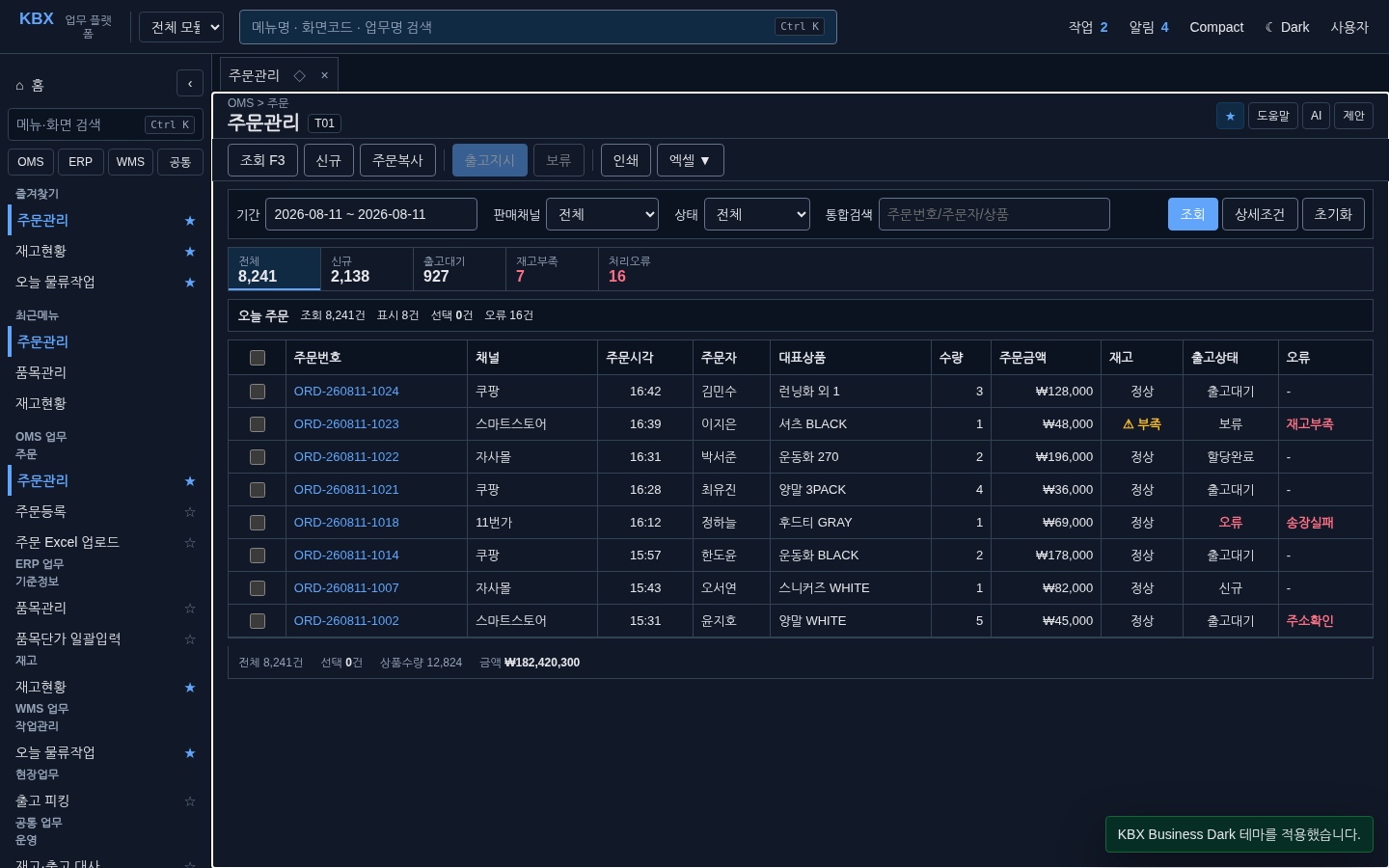This screenshot has width=1389, height=868.
Task: Click the 상세조건 button
Action: click(x=1260, y=214)
